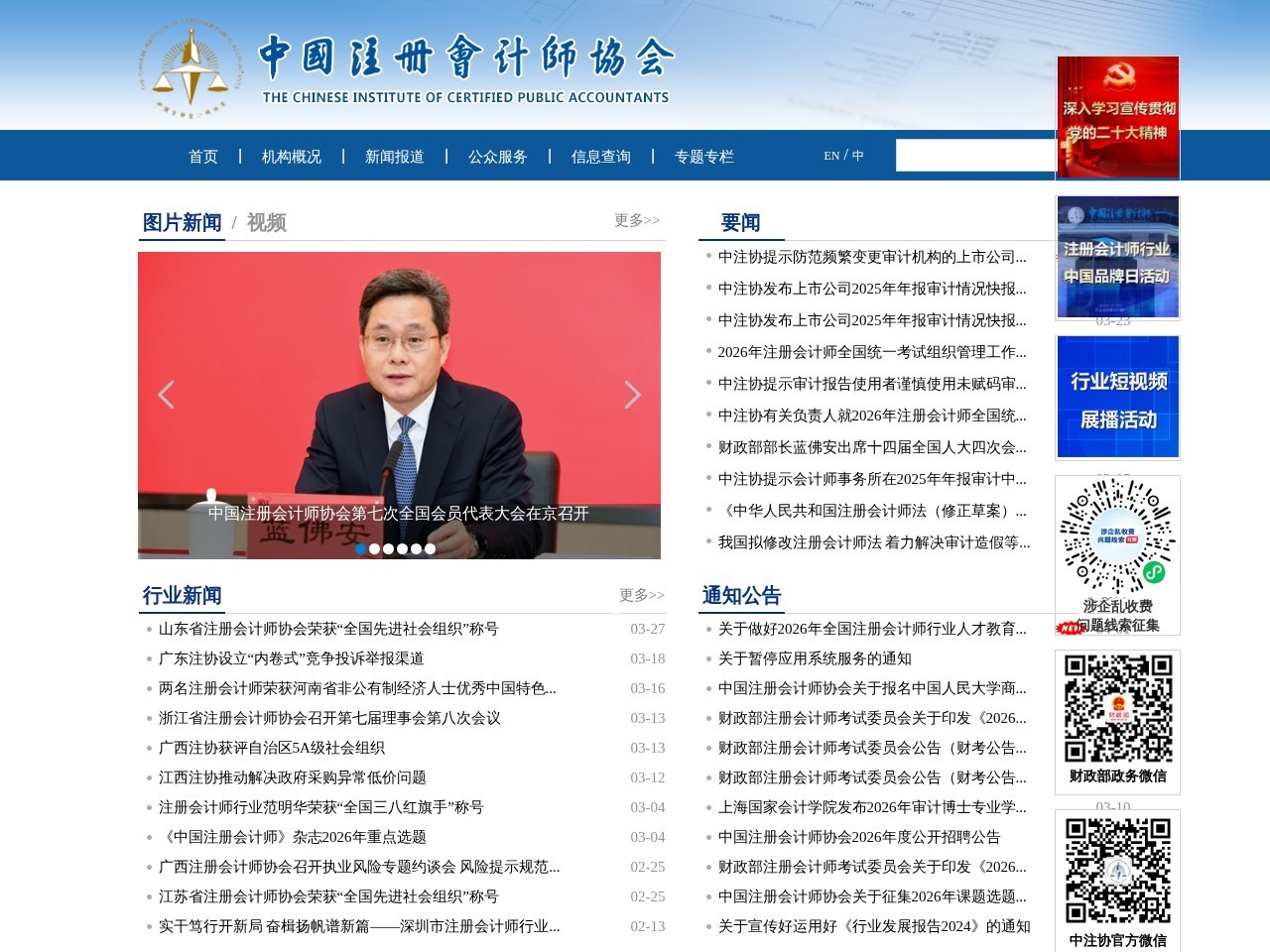Select the second carousel pagination dot
Viewport: 1270px width, 952px height.
click(375, 546)
